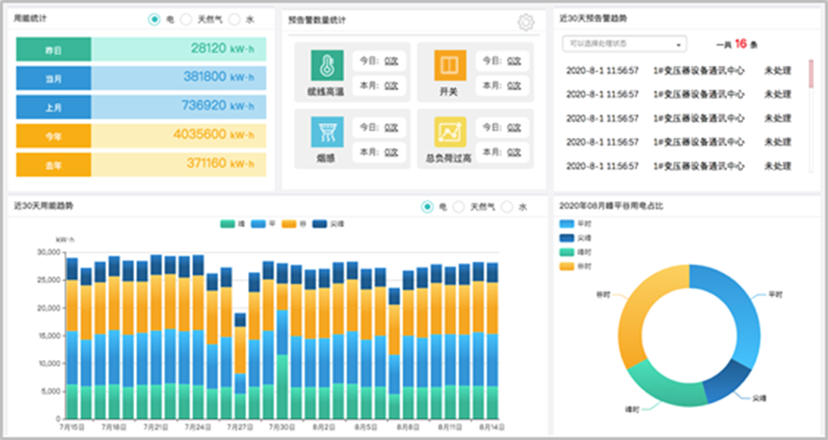This screenshot has height=440, width=828.
Task: Open this month's count link for 总负荷过高
Action: [514, 152]
